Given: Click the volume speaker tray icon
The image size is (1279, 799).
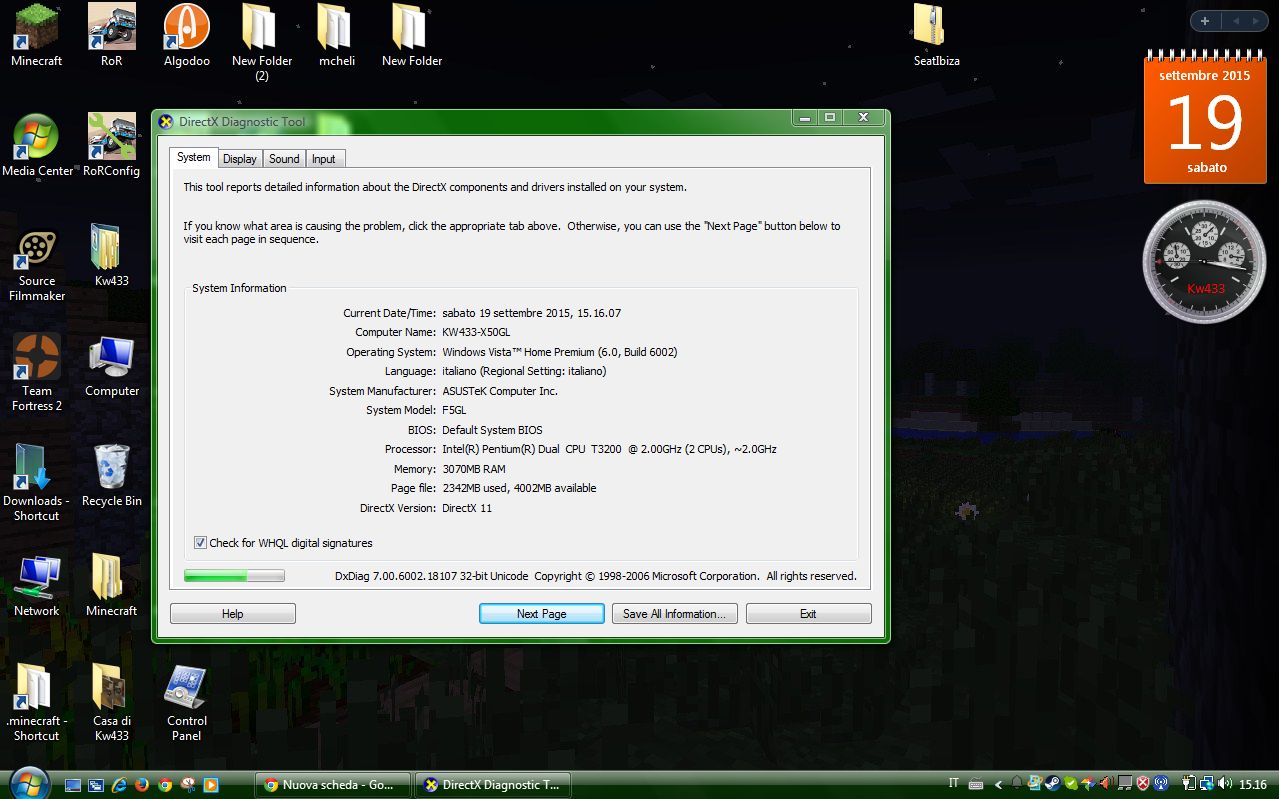Looking at the screenshot, I should (x=1224, y=783).
